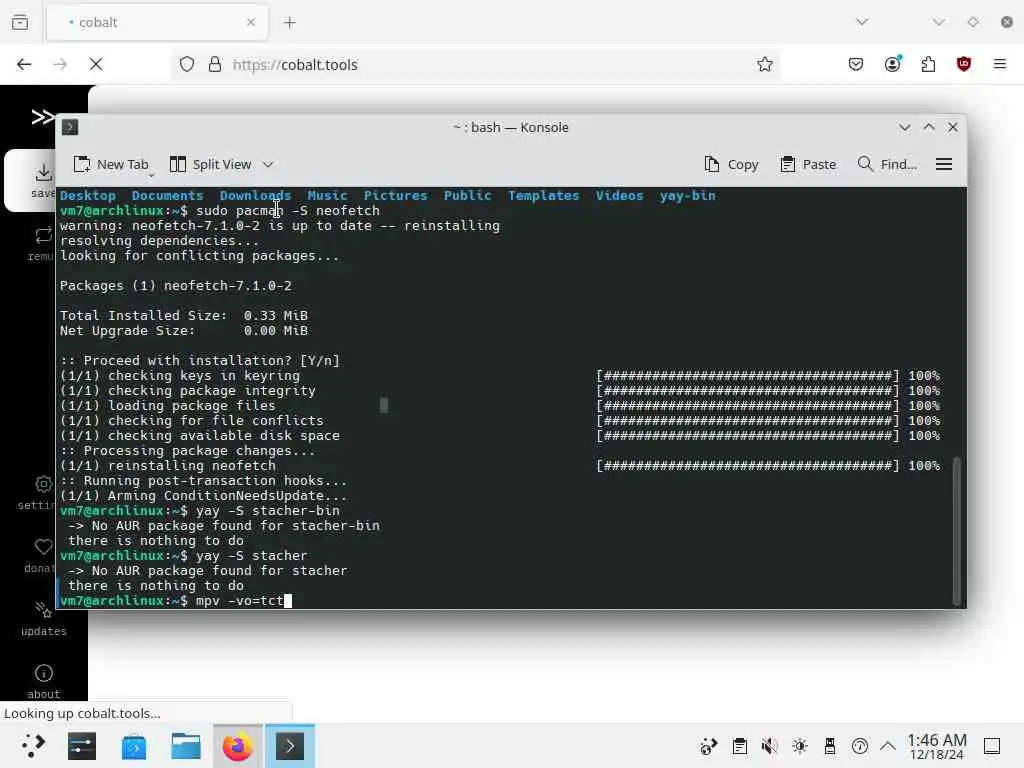Click the Templates directory name in the terminal
Screen dimensions: 1024x768
[x=543, y=195]
